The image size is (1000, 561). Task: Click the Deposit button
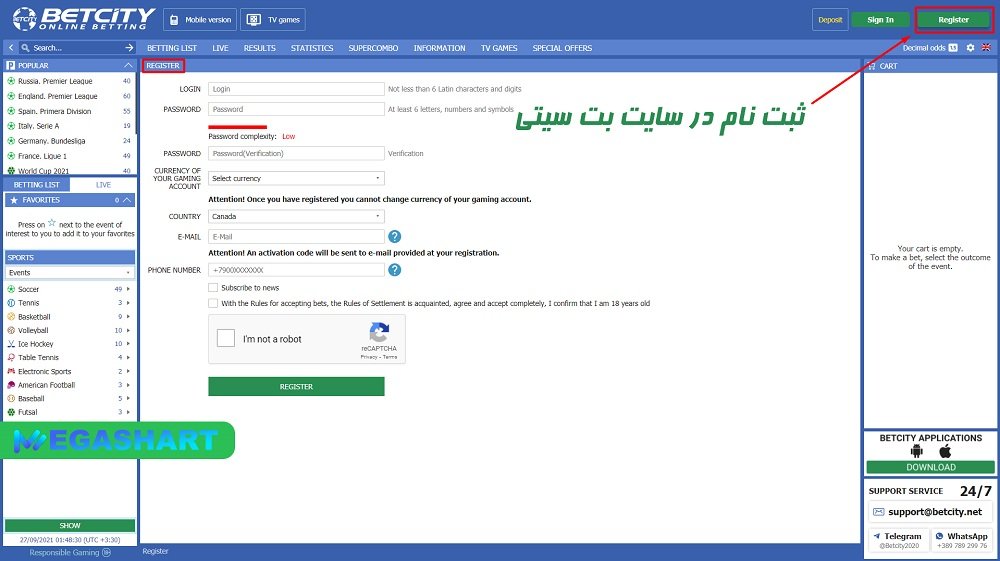pos(830,20)
